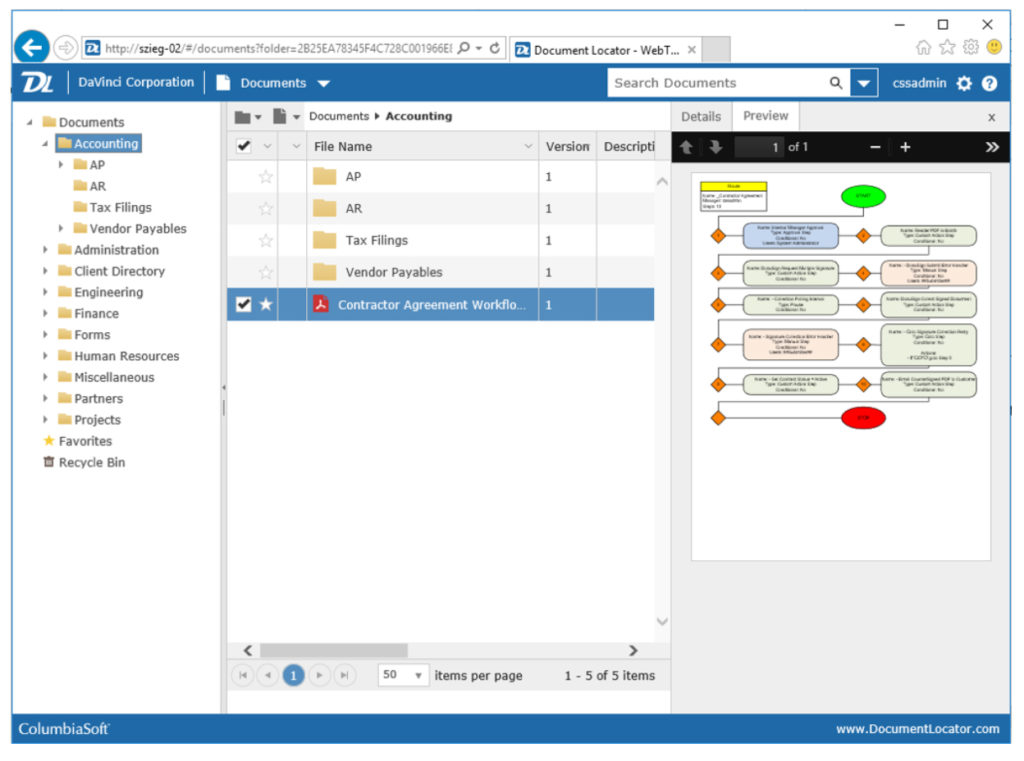The image size is (1024, 761).
Task: Click the Document Locator DL logo
Action: (x=37, y=83)
